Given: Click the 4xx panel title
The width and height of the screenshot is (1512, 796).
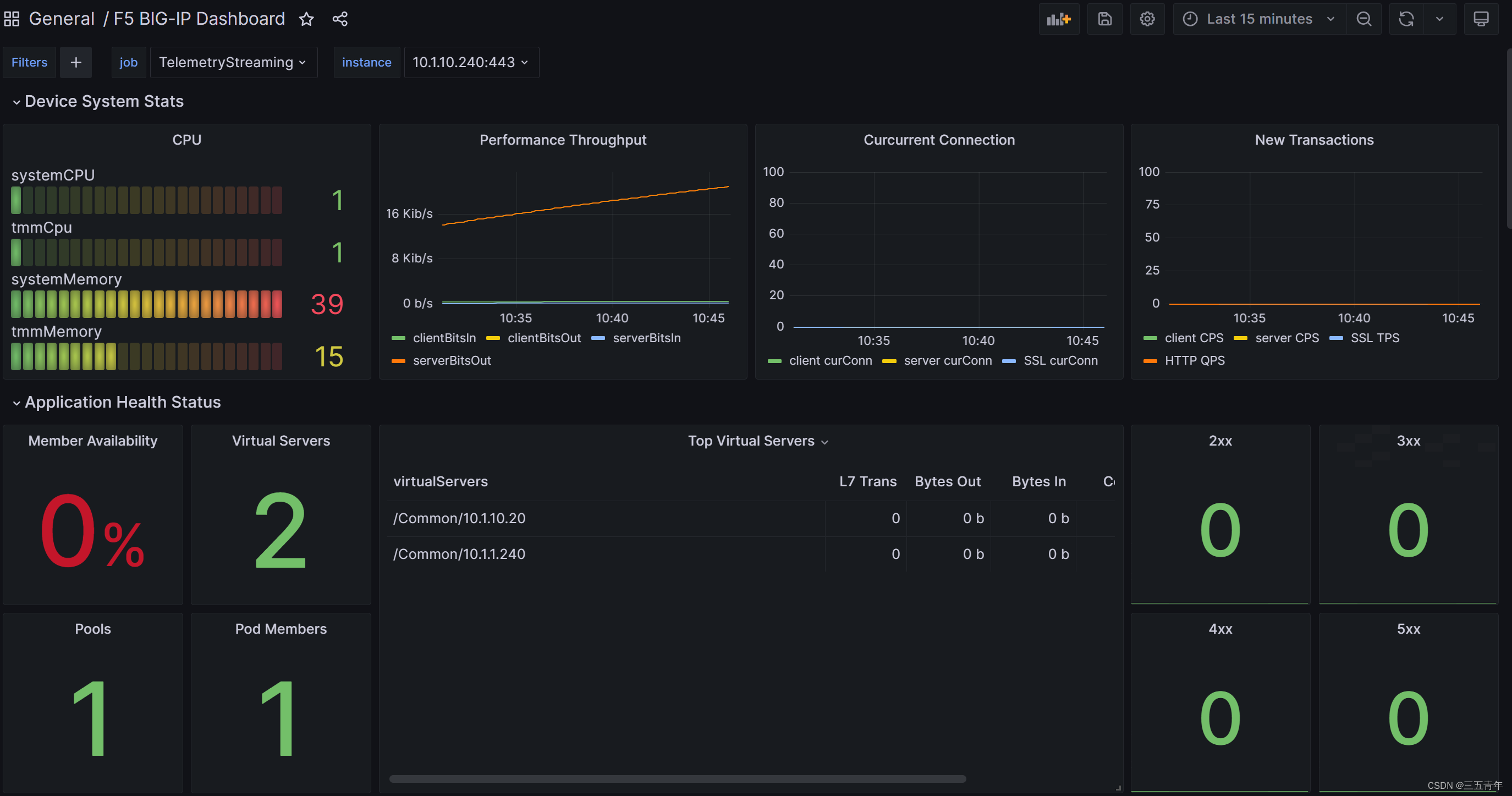Looking at the screenshot, I should pyautogui.click(x=1220, y=629).
